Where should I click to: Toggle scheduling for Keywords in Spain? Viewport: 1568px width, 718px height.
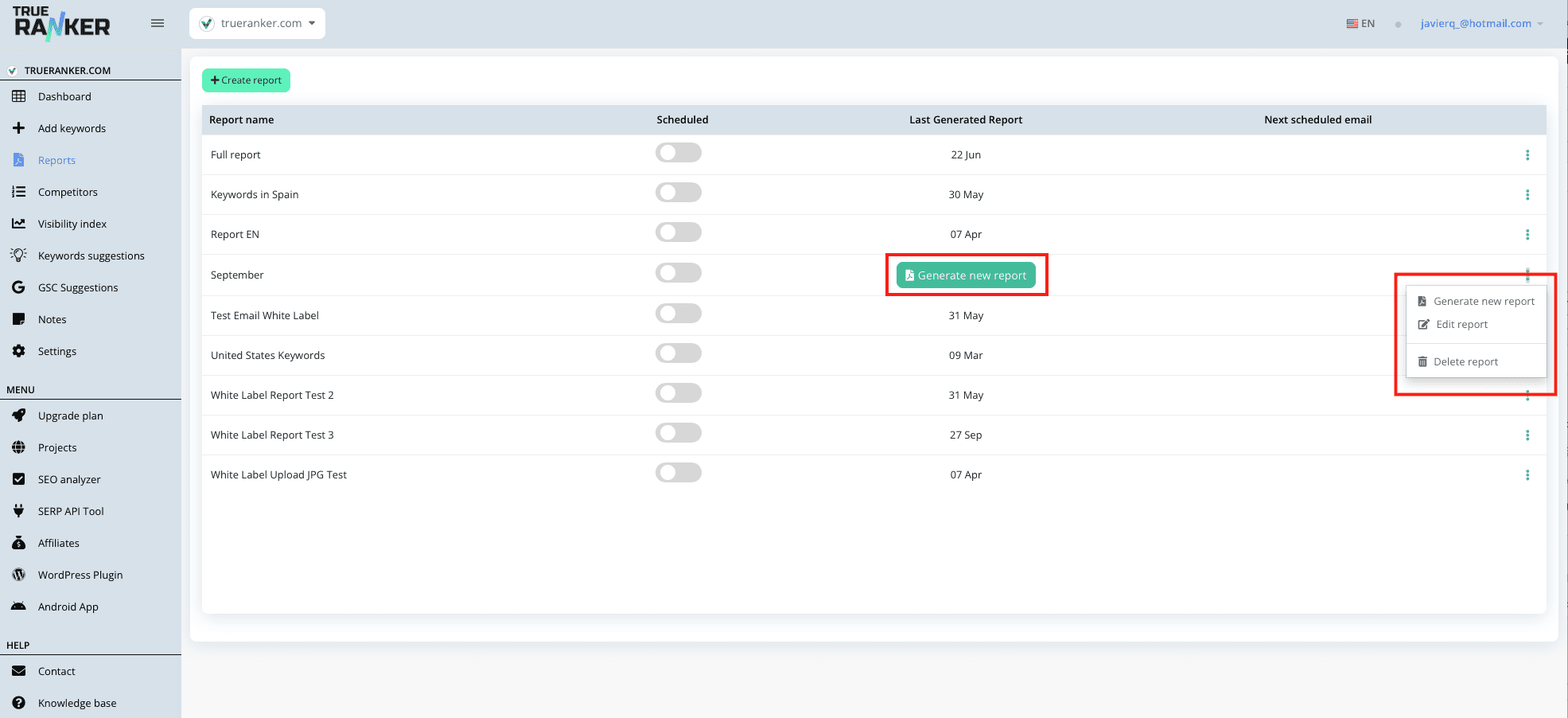pyautogui.click(x=679, y=193)
